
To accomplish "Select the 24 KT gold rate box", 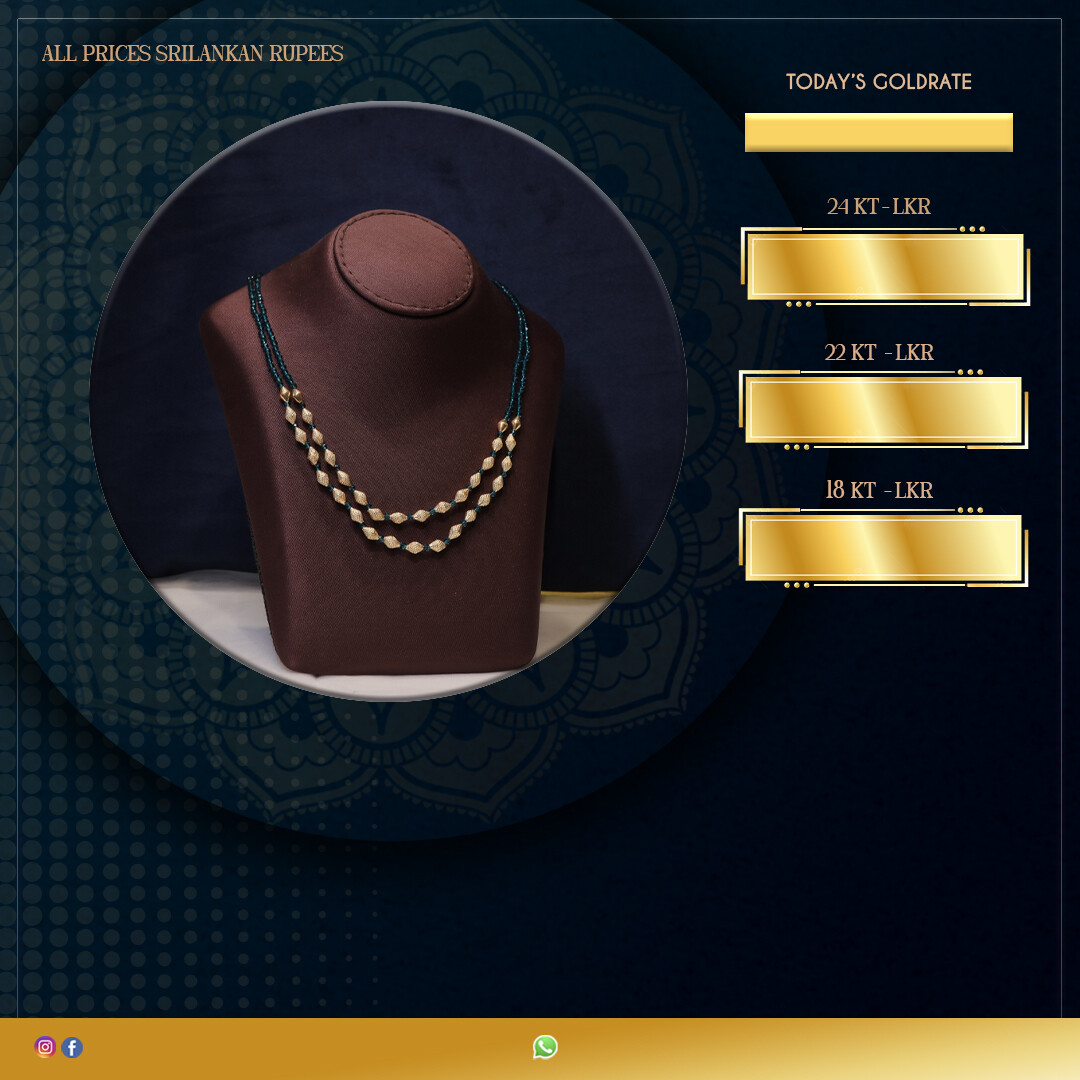I will 885,267.
